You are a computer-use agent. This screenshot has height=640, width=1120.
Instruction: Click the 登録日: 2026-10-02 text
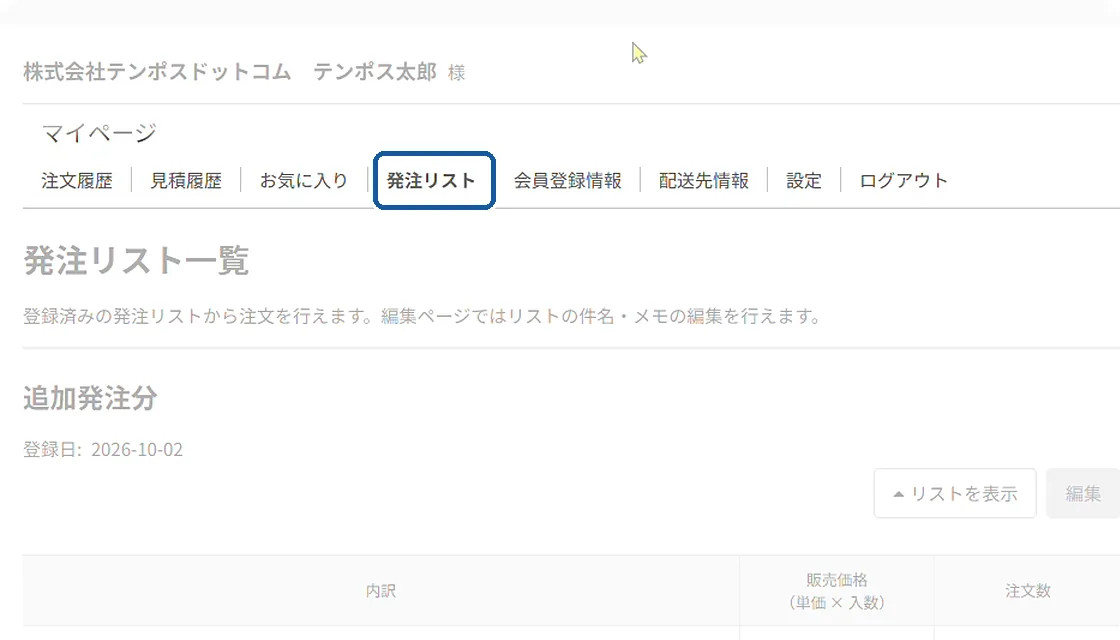point(103,449)
